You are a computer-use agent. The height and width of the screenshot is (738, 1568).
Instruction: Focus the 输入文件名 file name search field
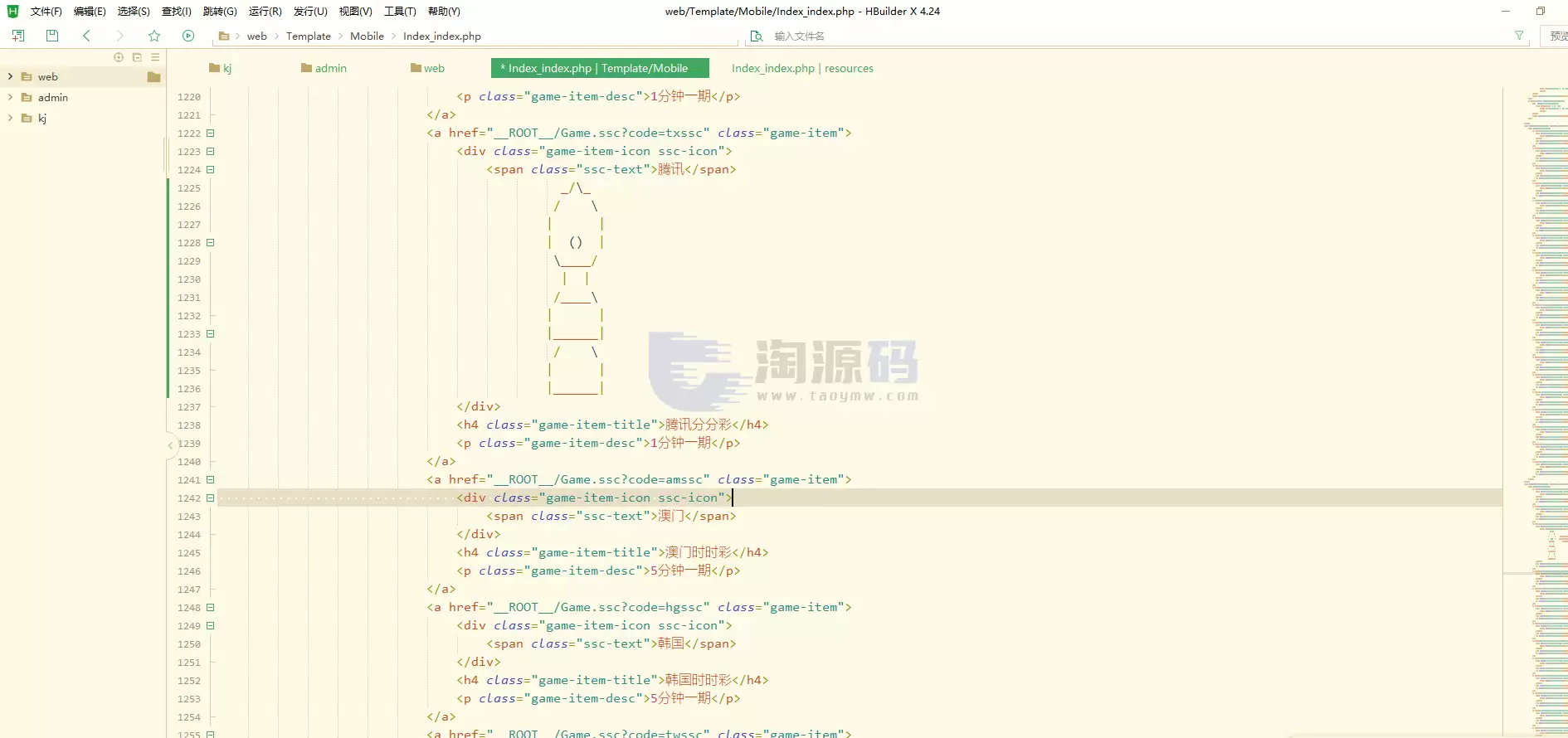pos(1137,36)
